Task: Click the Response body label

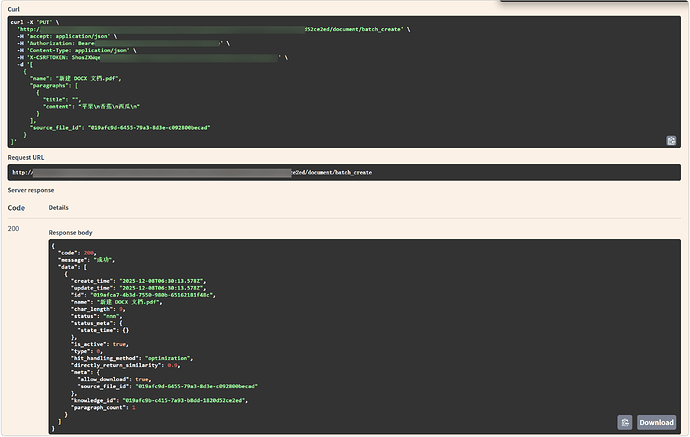Action: point(69,232)
